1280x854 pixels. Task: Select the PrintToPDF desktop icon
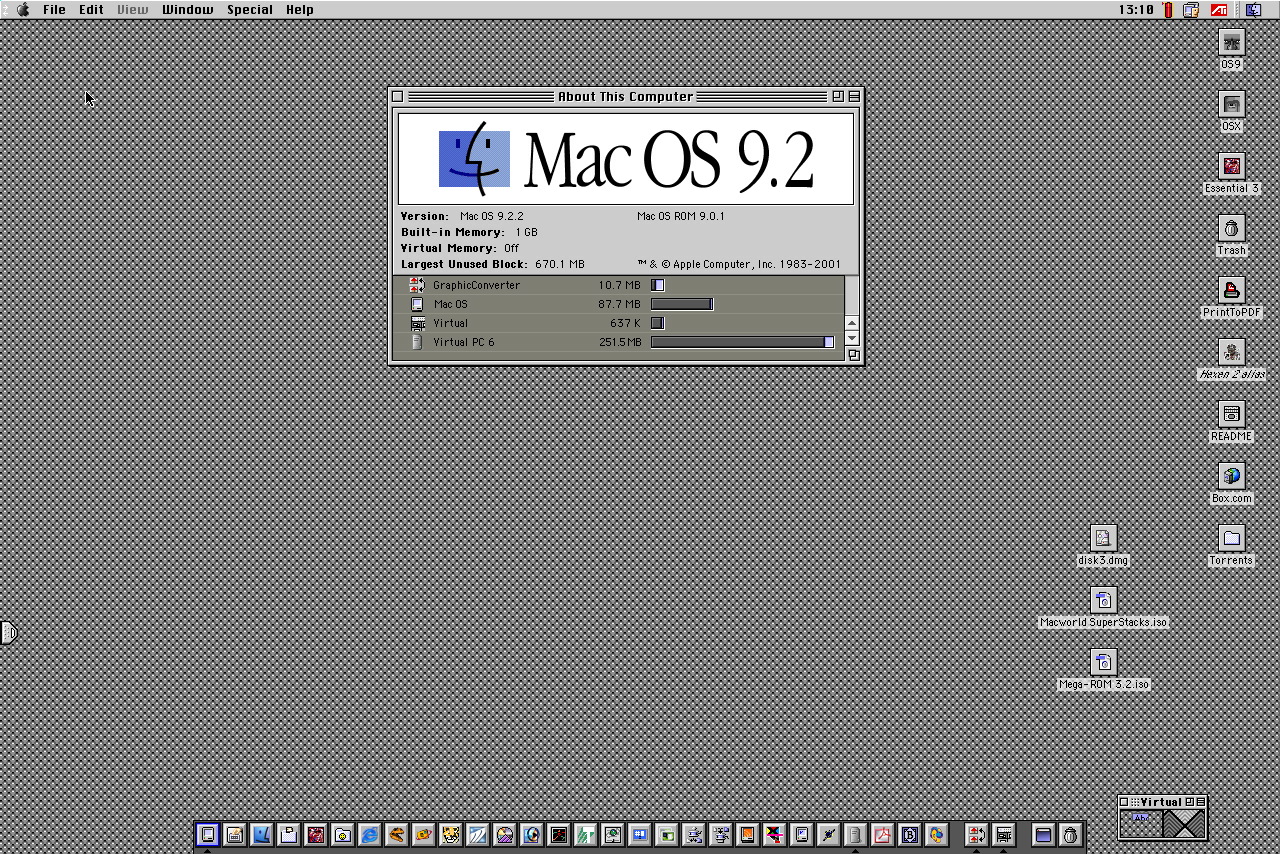(x=1231, y=290)
